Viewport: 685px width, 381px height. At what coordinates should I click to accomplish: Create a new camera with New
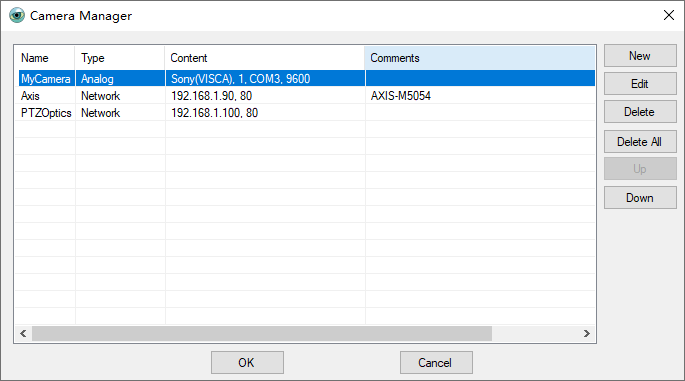coord(640,56)
